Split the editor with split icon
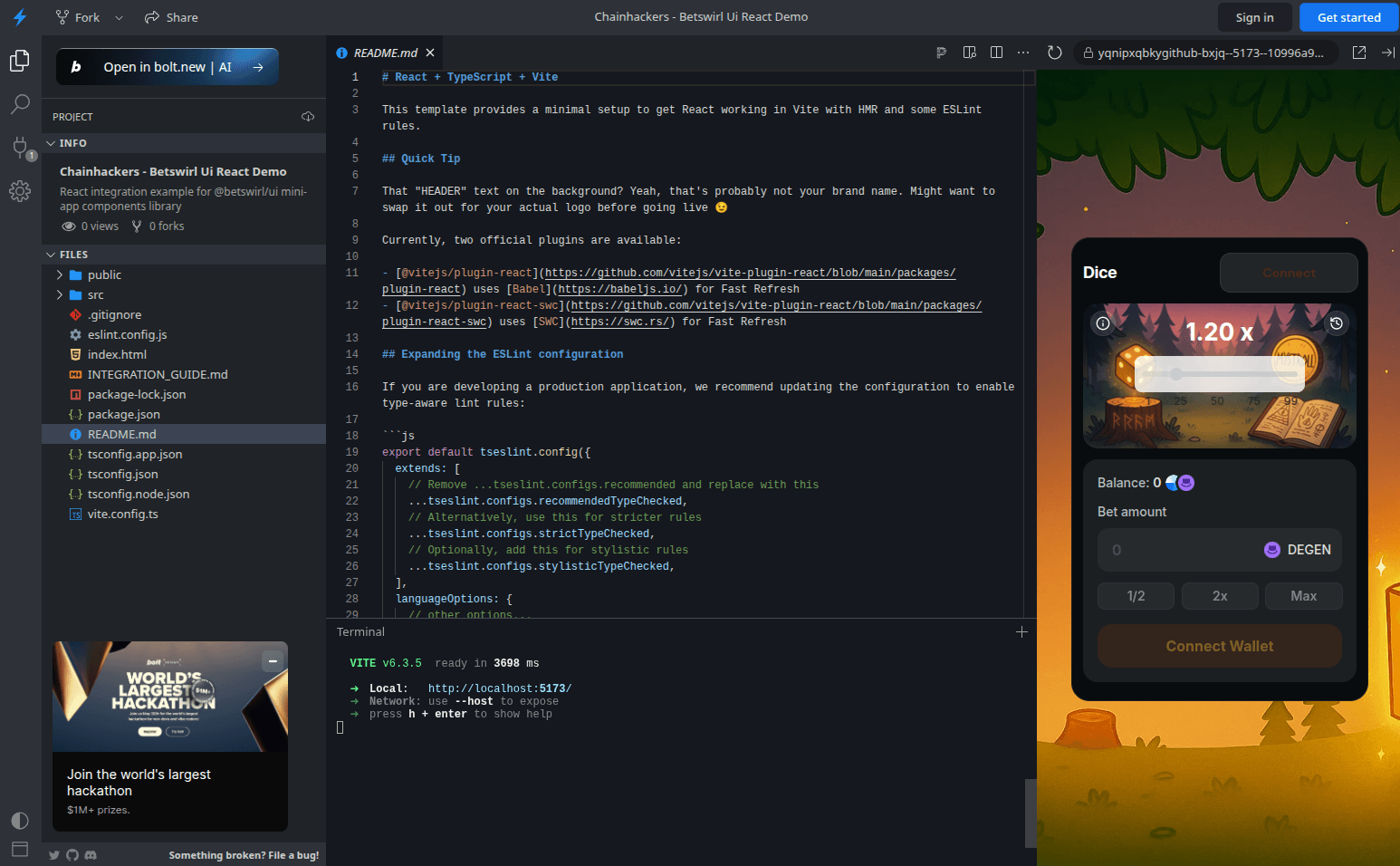The height and width of the screenshot is (866, 1400). [997, 53]
